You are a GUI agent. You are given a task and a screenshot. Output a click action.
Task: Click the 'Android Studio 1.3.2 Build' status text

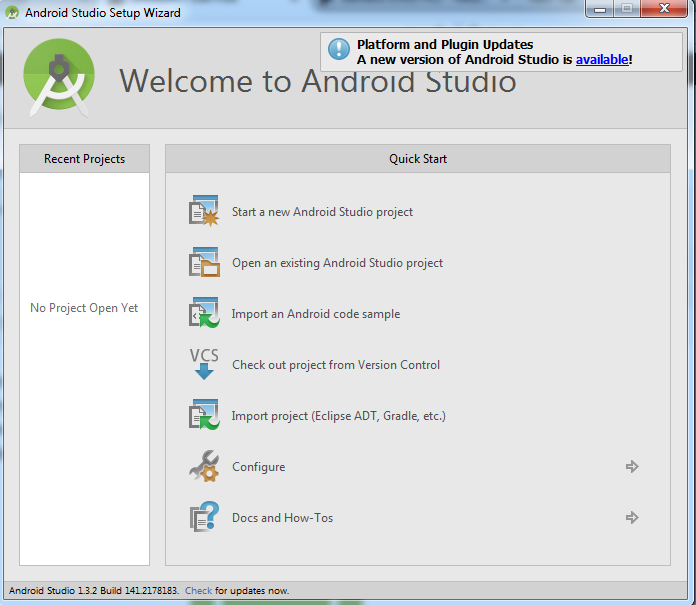93,591
